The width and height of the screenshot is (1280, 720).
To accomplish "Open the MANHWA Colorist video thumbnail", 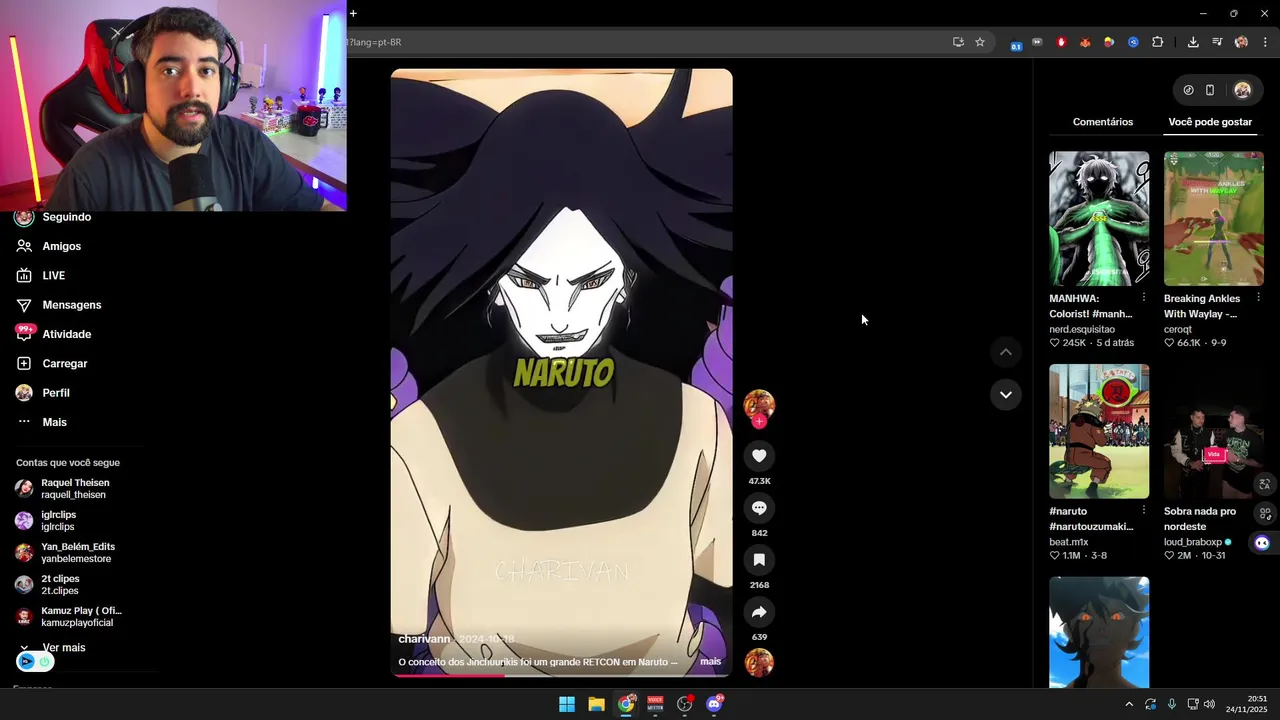I will coord(1099,219).
